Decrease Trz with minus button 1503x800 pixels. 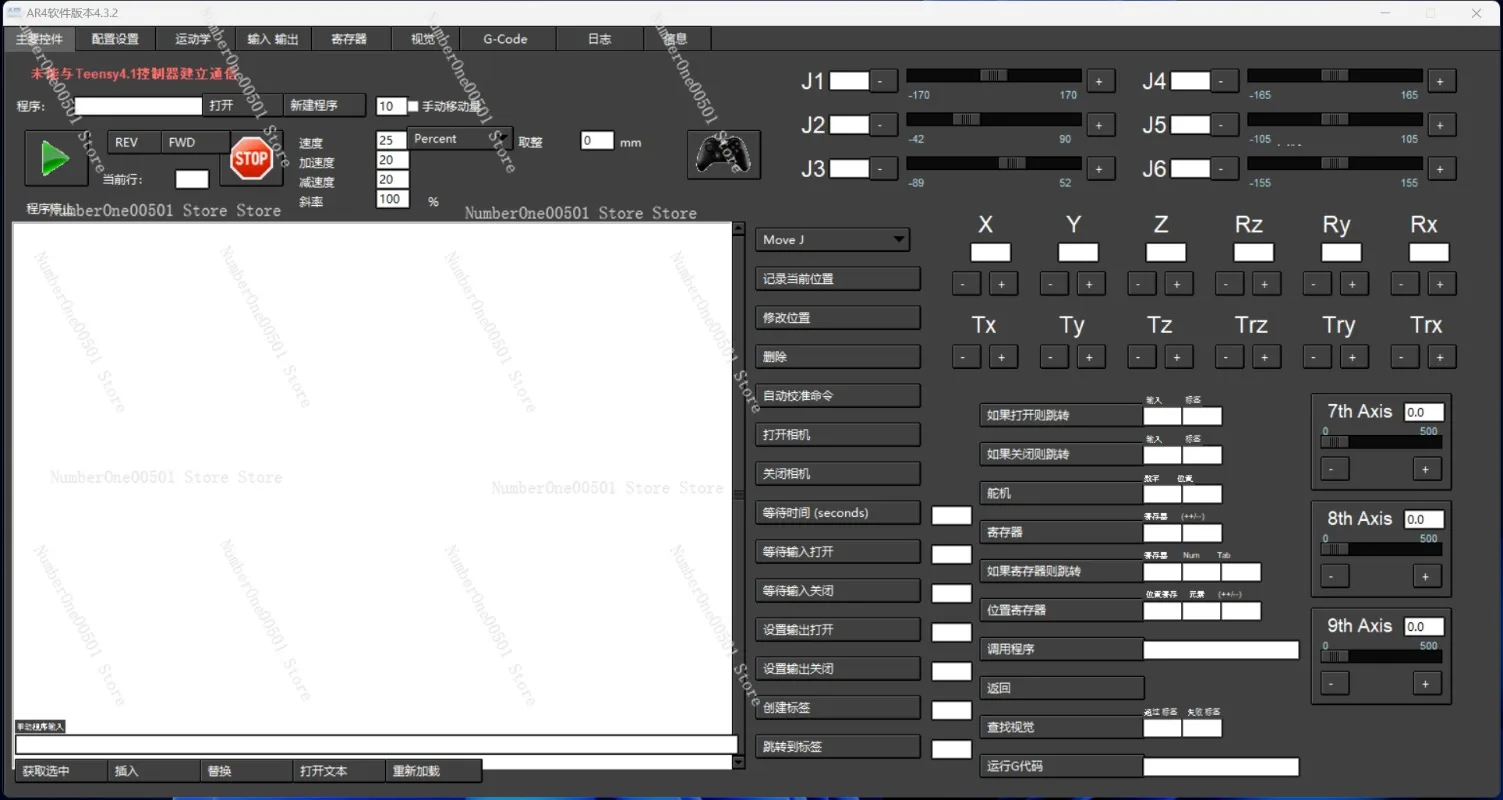pos(1229,356)
